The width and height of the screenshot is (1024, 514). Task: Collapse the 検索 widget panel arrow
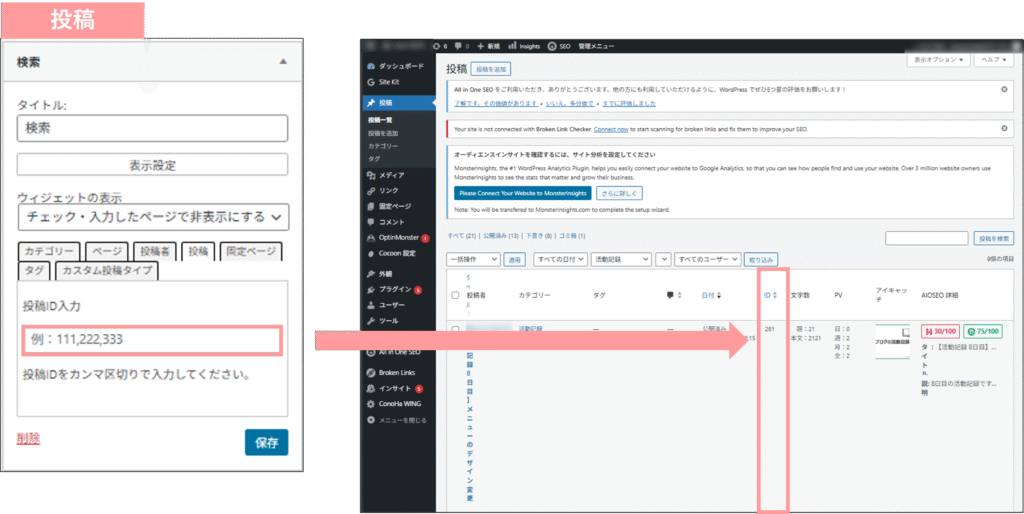tap(283, 62)
